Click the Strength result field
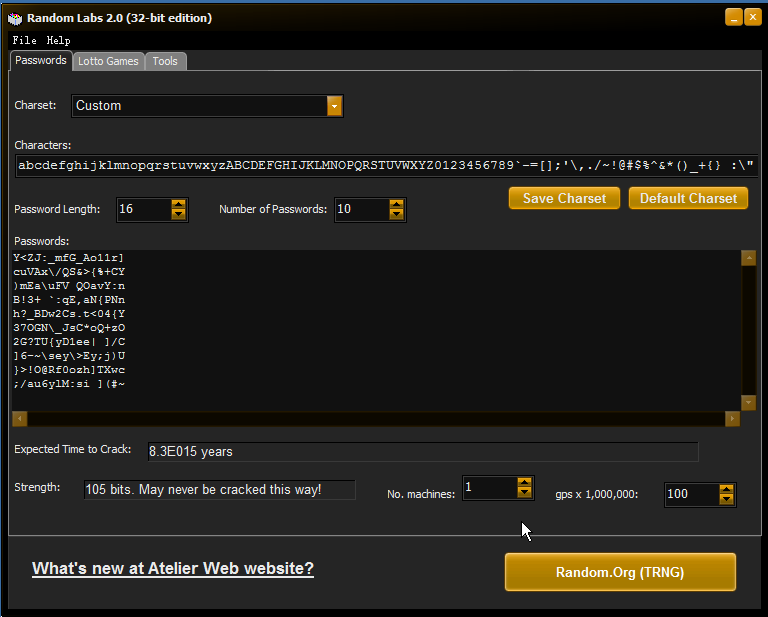 [x=219, y=490]
